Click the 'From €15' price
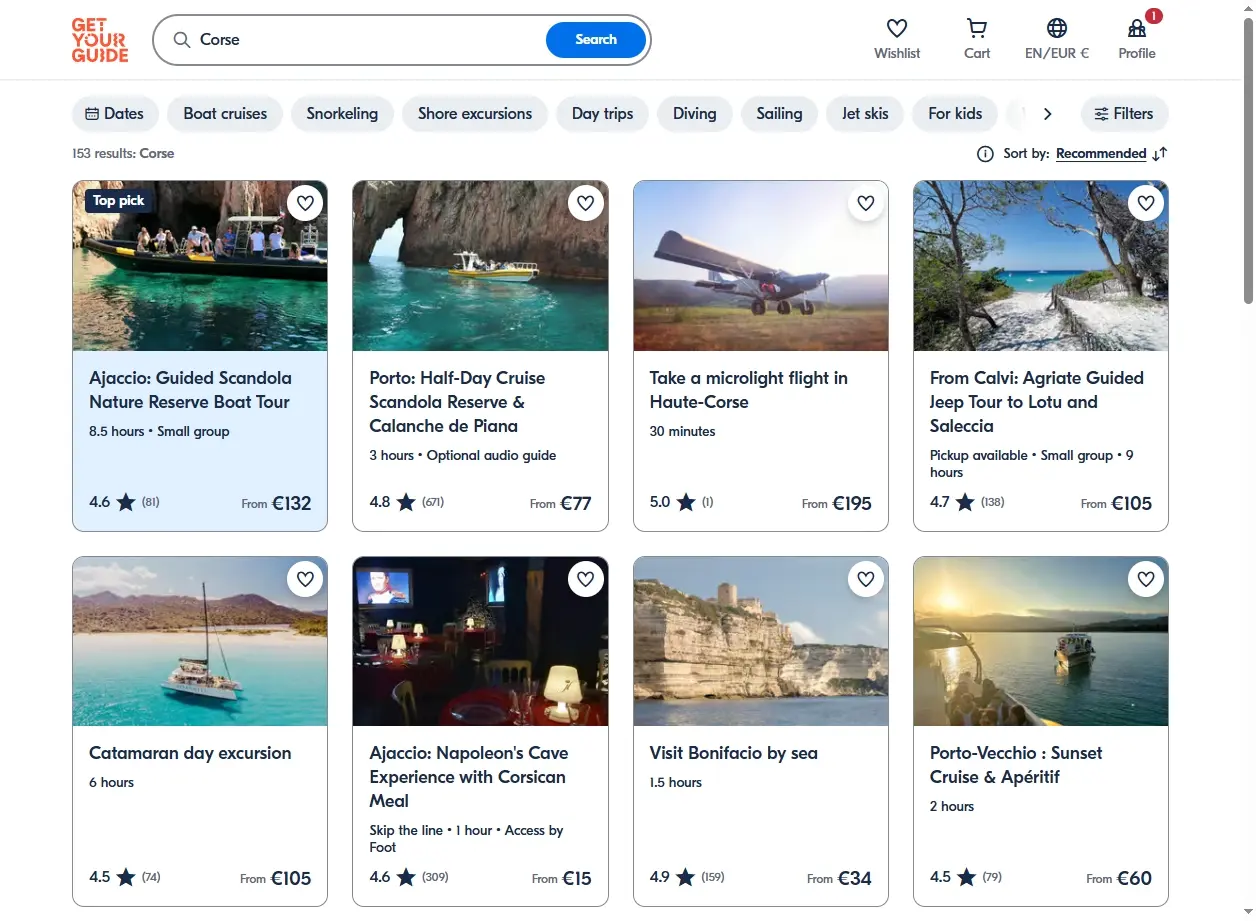This screenshot has height=921, width=1256. [562, 879]
